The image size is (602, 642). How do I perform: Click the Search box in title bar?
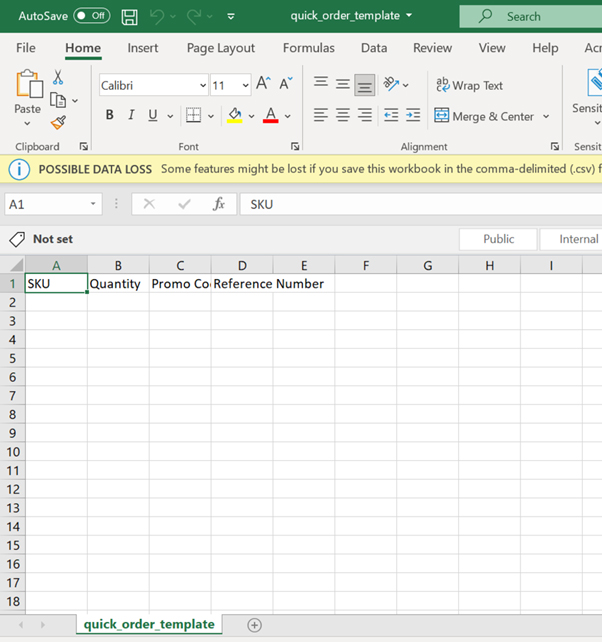tap(531, 16)
